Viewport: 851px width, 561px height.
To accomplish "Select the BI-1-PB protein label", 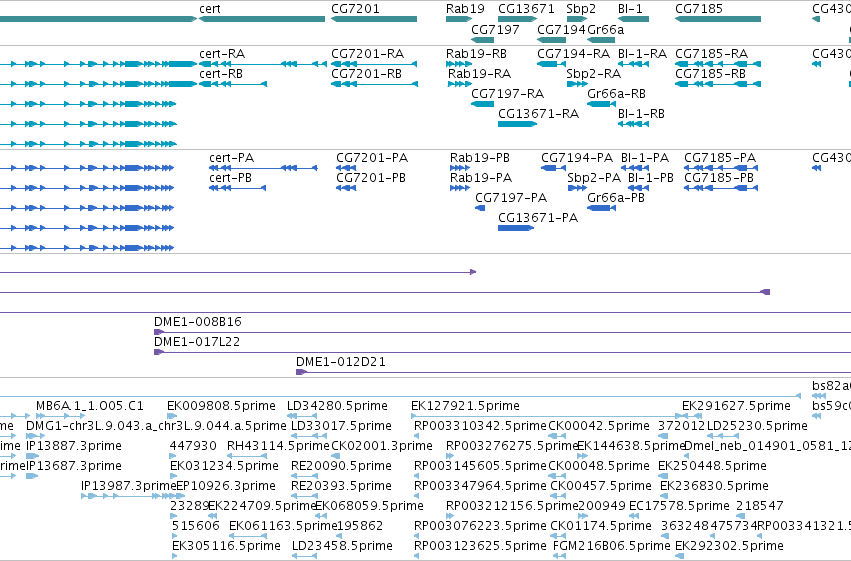I will point(651,178).
